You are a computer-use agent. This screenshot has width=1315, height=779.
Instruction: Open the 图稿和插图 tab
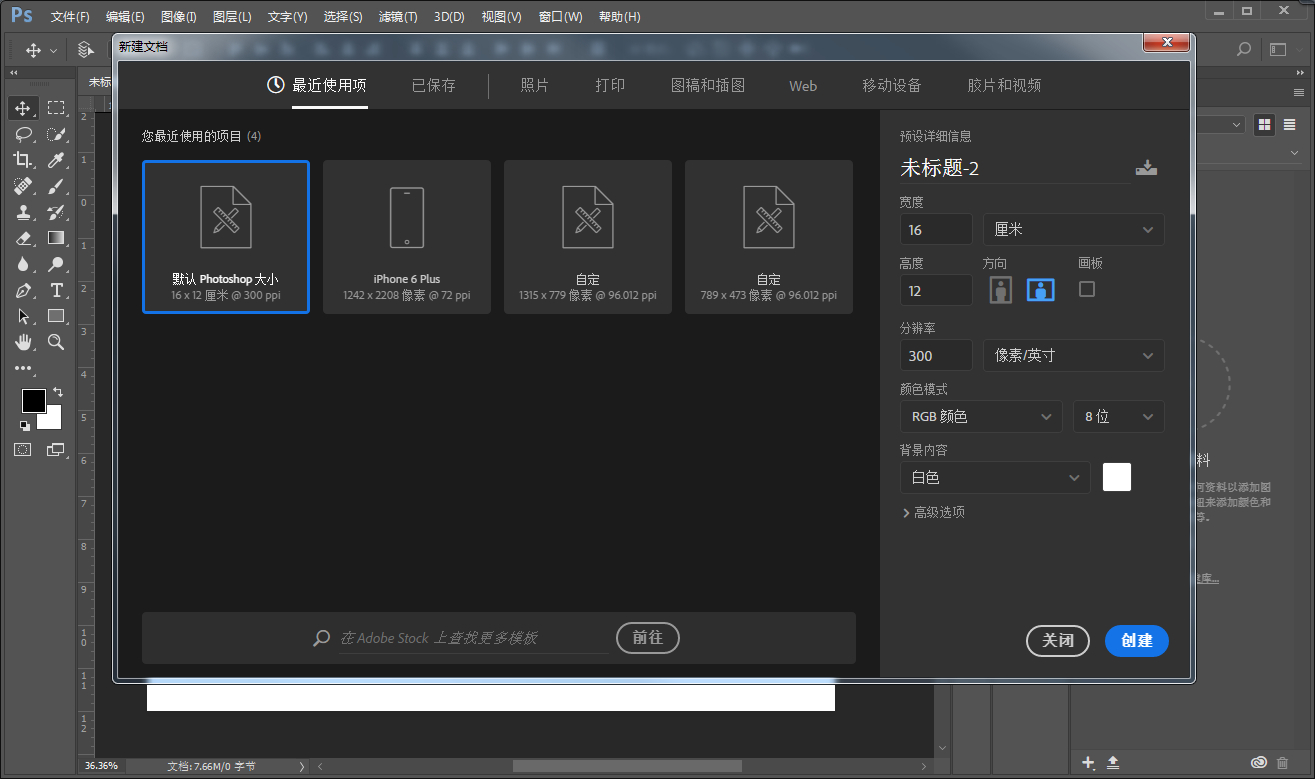pos(708,86)
